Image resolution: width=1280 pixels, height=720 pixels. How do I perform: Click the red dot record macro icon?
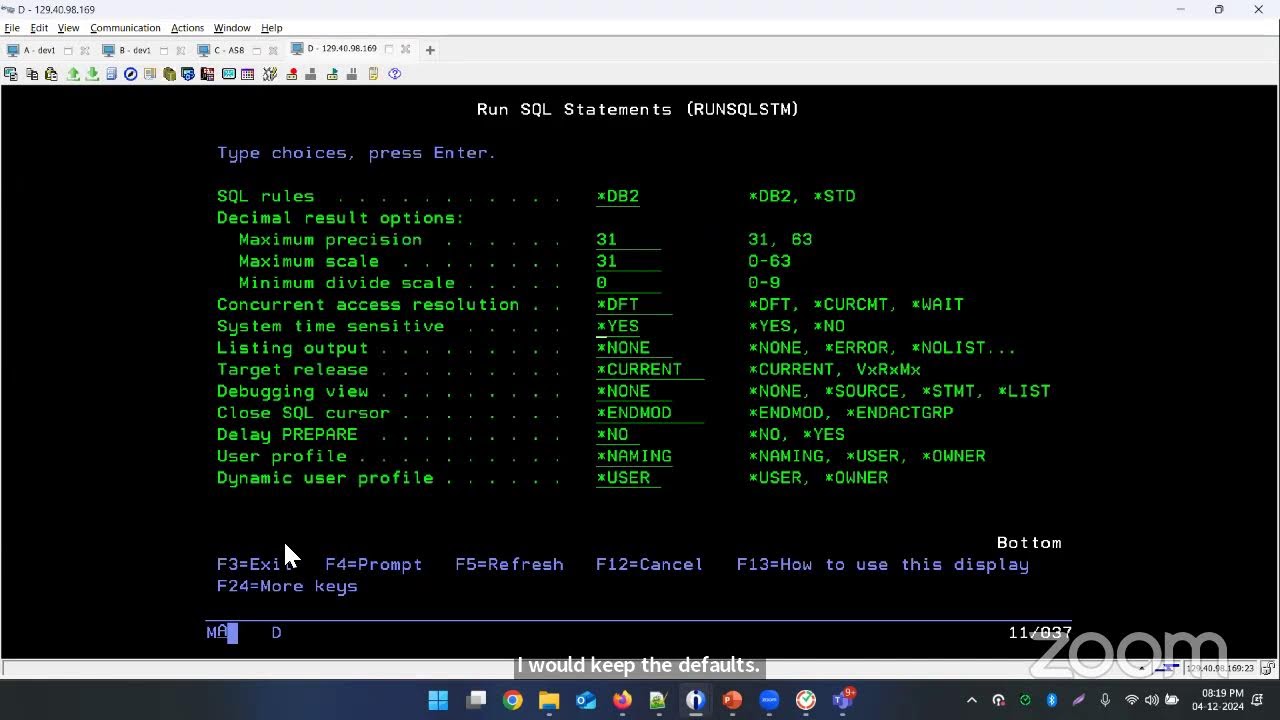point(292,74)
